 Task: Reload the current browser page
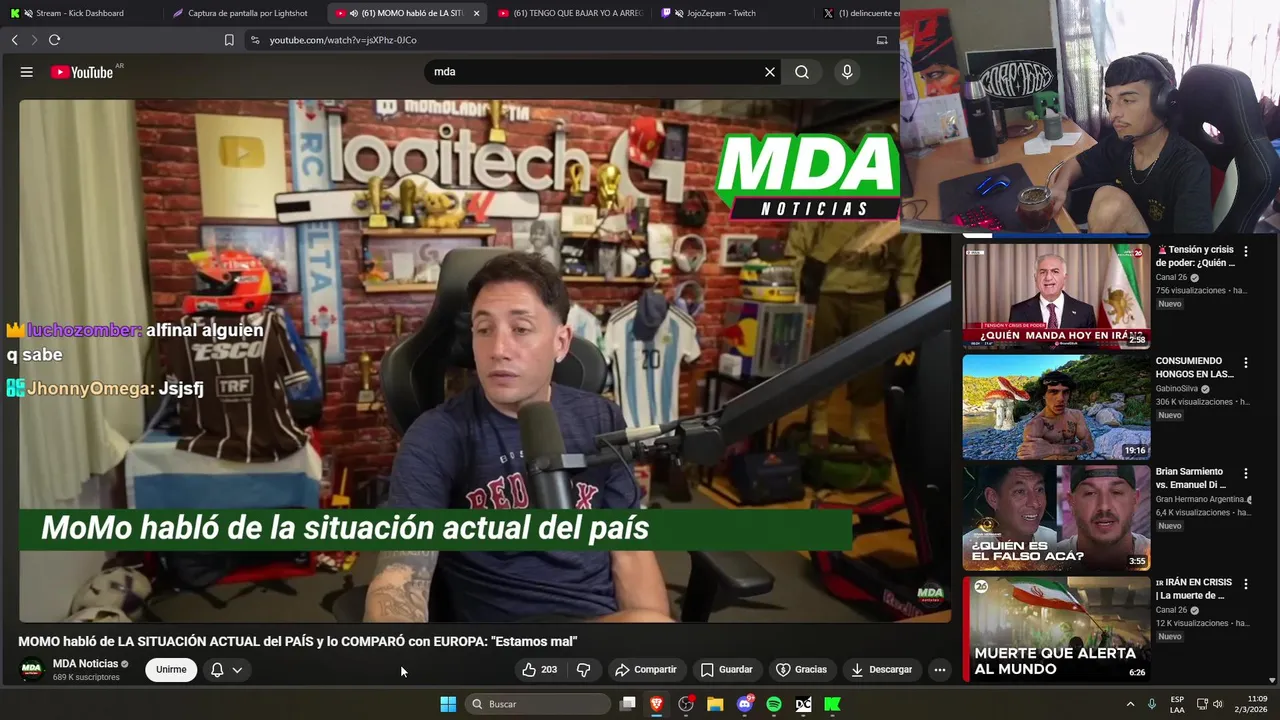click(x=54, y=40)
